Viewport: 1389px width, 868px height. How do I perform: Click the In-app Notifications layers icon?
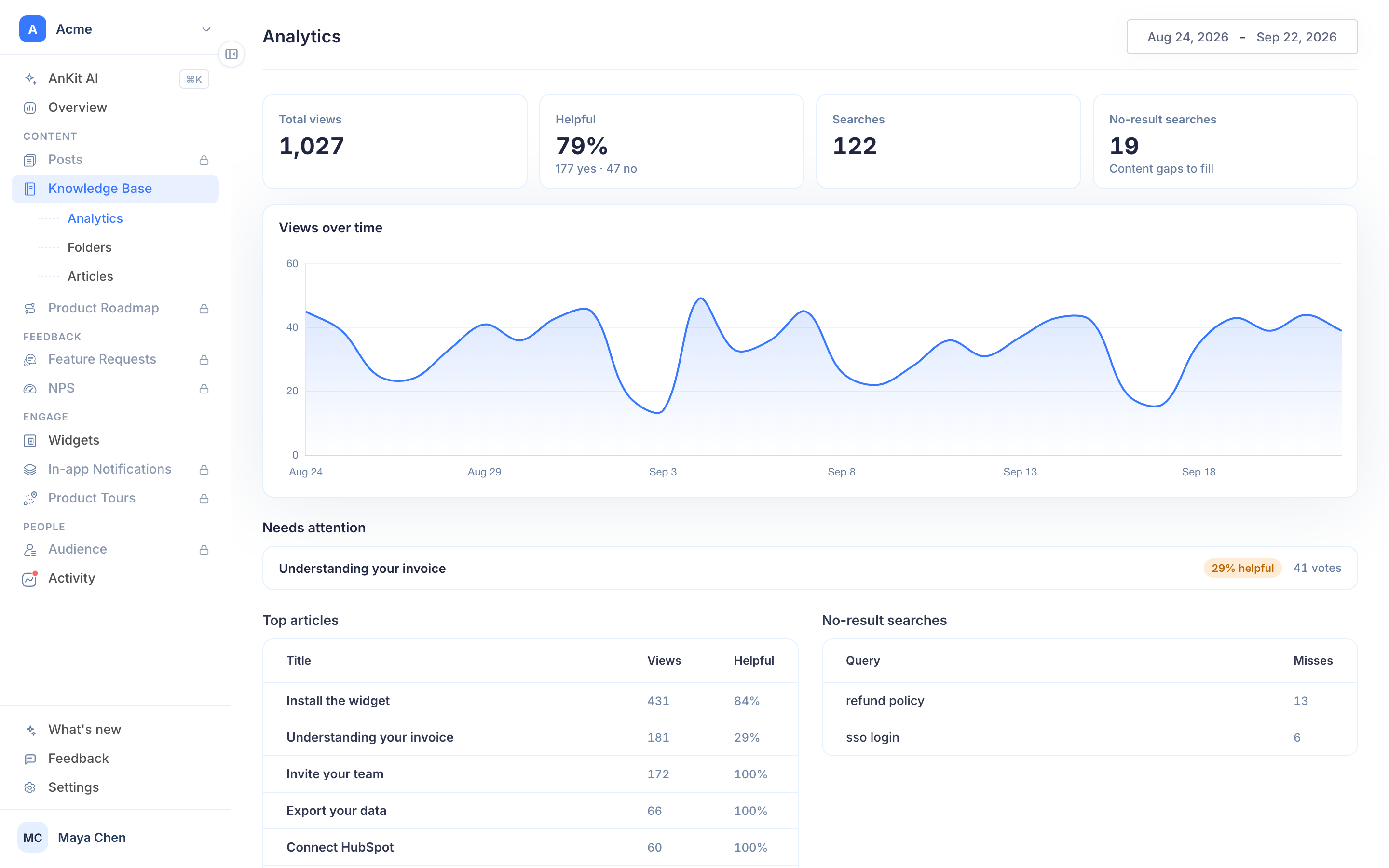point(30,470)
